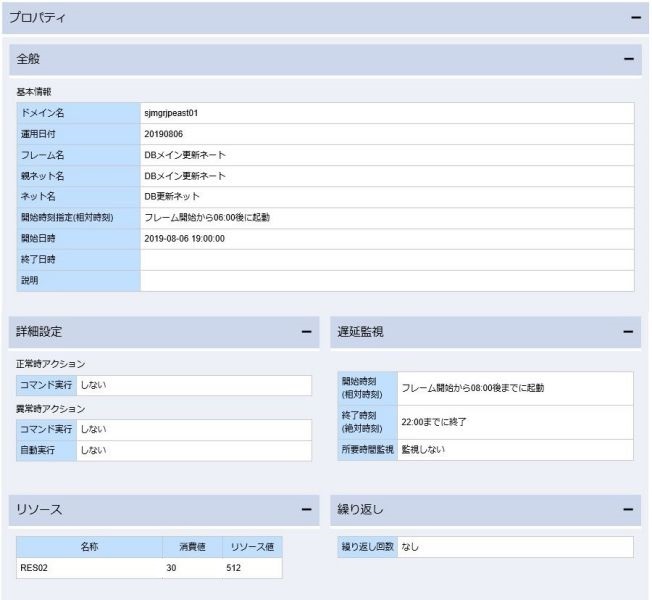
Task: Select the 開始日時 value 2019-08-06 19:00:00
Action: pos(184,239)
